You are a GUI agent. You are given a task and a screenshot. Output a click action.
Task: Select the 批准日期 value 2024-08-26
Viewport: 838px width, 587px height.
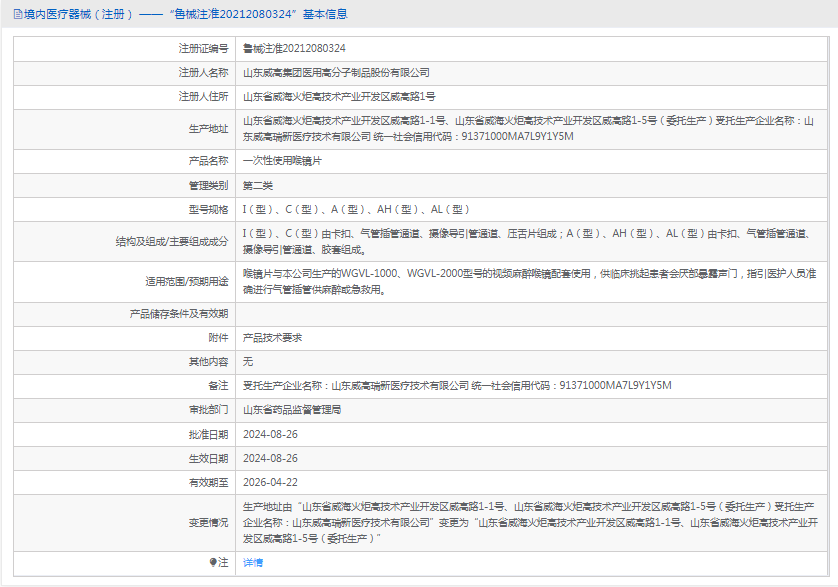[270, 435]
